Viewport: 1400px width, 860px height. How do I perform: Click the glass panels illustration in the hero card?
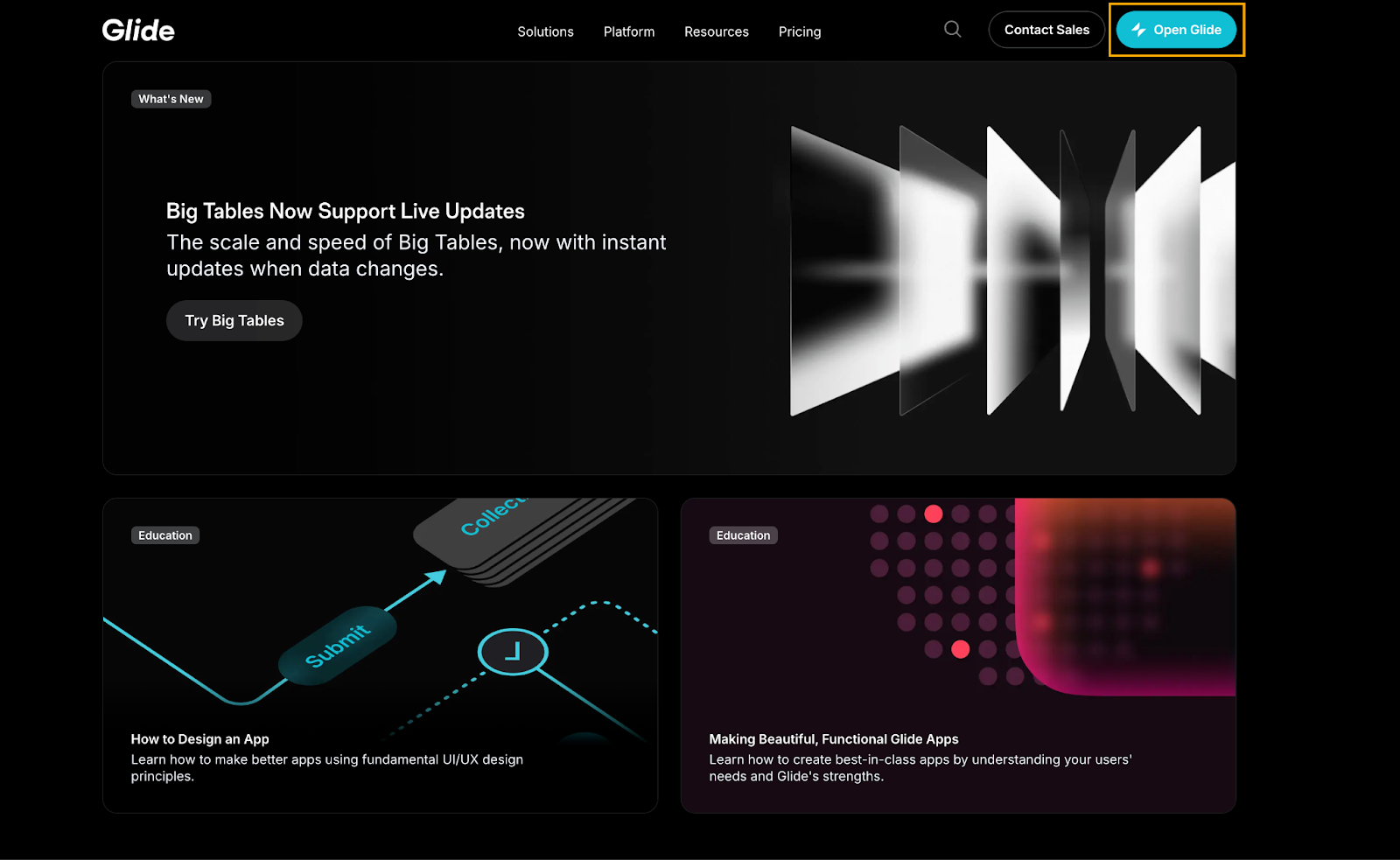click(1012, 270)
